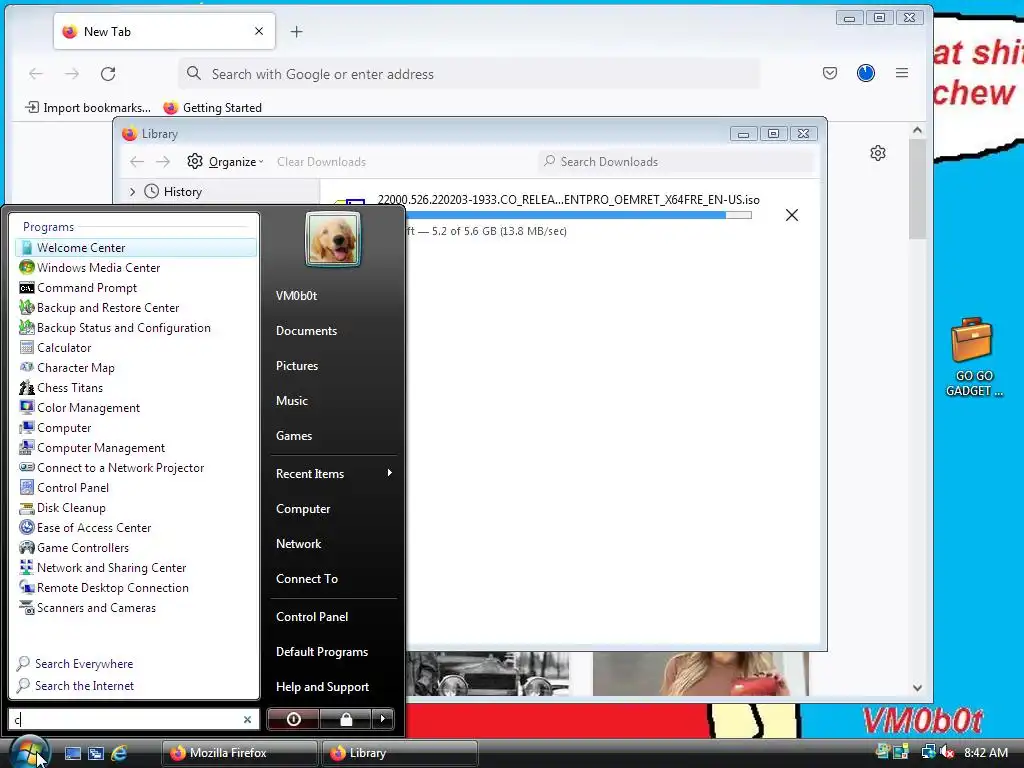Open new Firefox tab
The image size is (1024, 768).
(x=296, y=31)
